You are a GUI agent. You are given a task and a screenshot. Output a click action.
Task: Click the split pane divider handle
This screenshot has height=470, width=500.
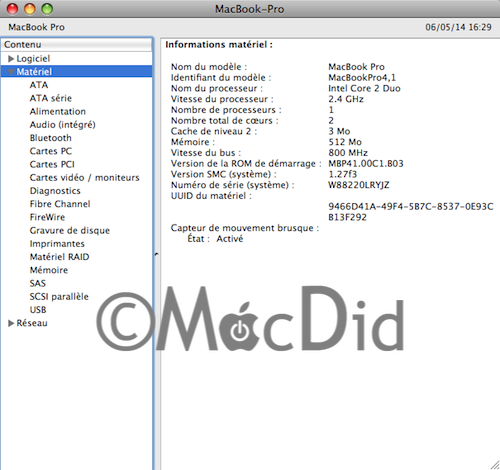156,255
